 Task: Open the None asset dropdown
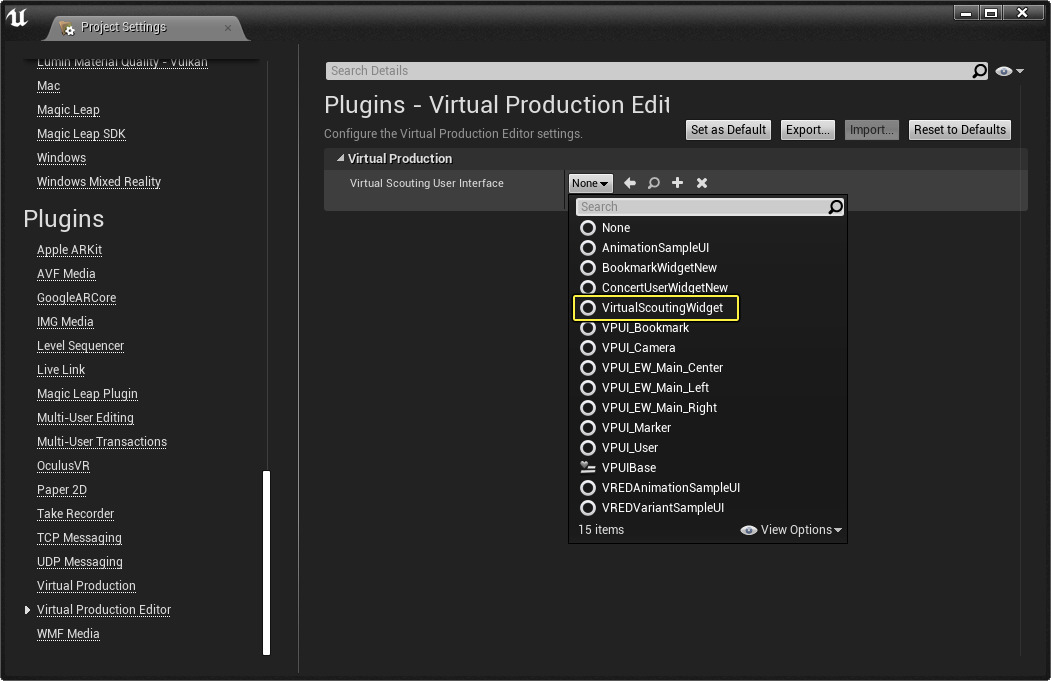589,183
